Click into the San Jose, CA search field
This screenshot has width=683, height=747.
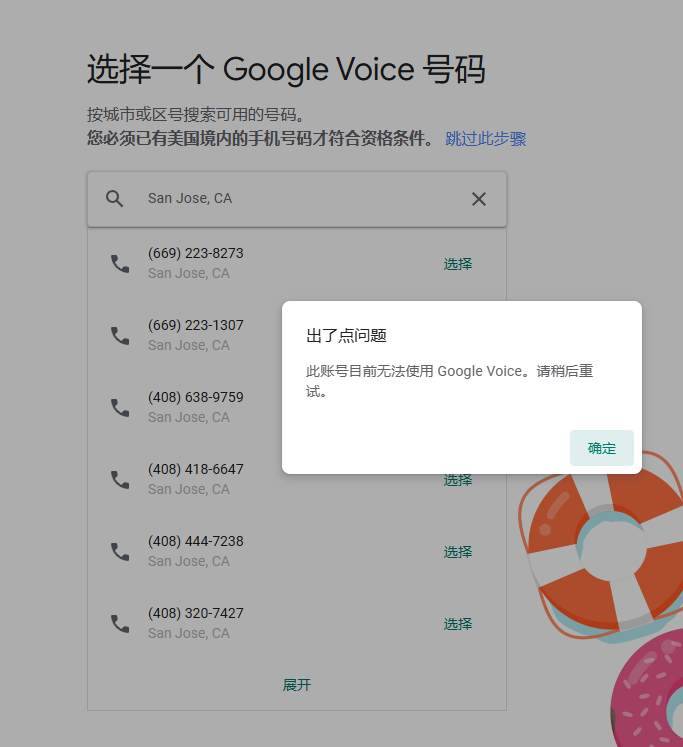click(x=297, y=199)
